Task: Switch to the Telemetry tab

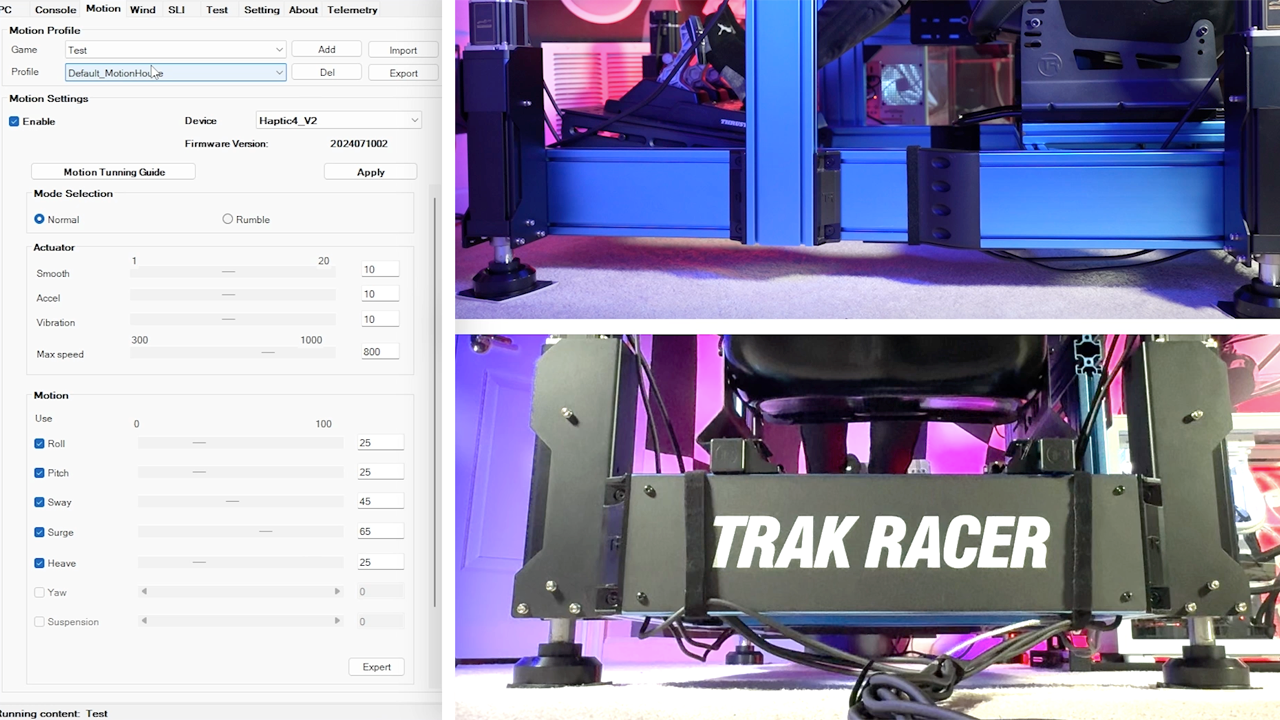Action: click(352, 9)
